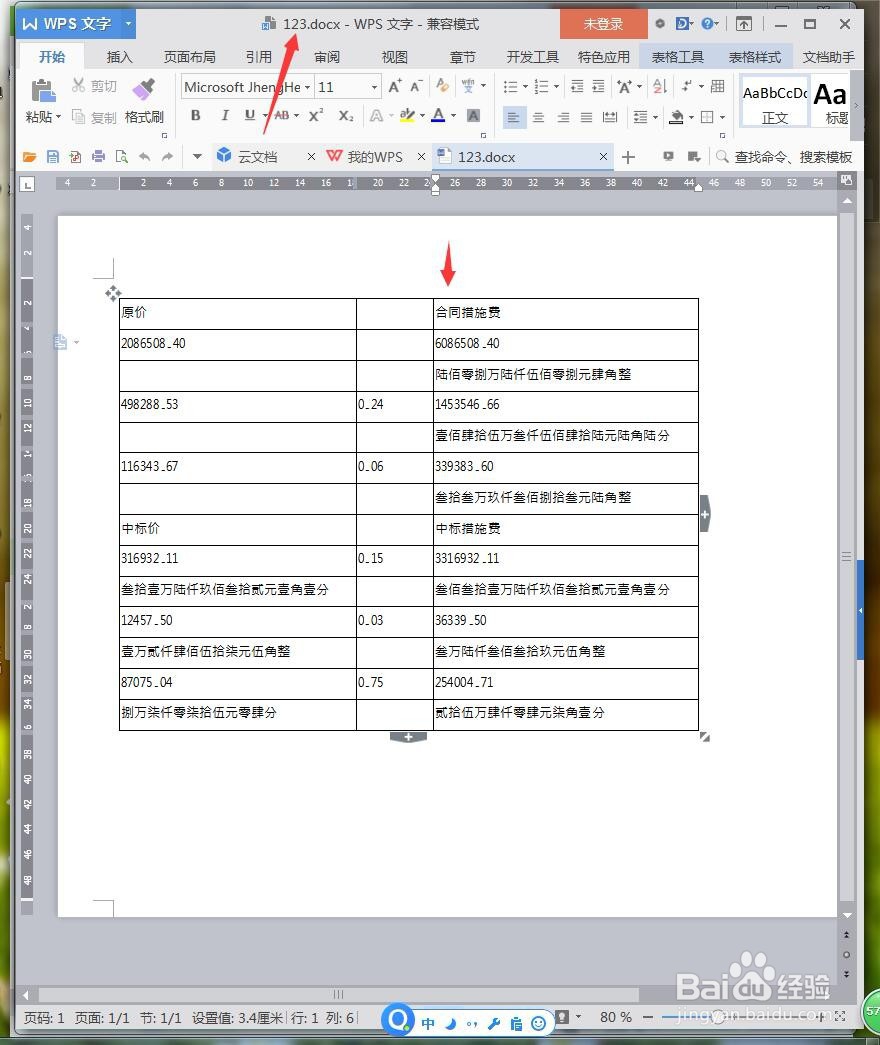Image resolution: width=880 pixels, height=1045 pixels.
Task: Select the Format Painter (格式刷) brush
Action: [144, 101]
